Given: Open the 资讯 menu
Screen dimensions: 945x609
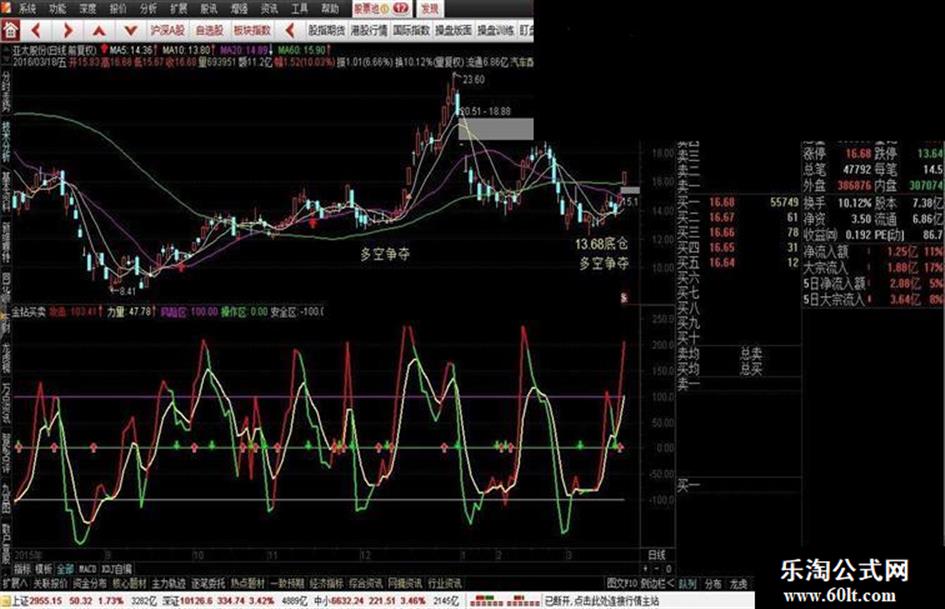Looking at the screenshot, I should click(269, 8).
